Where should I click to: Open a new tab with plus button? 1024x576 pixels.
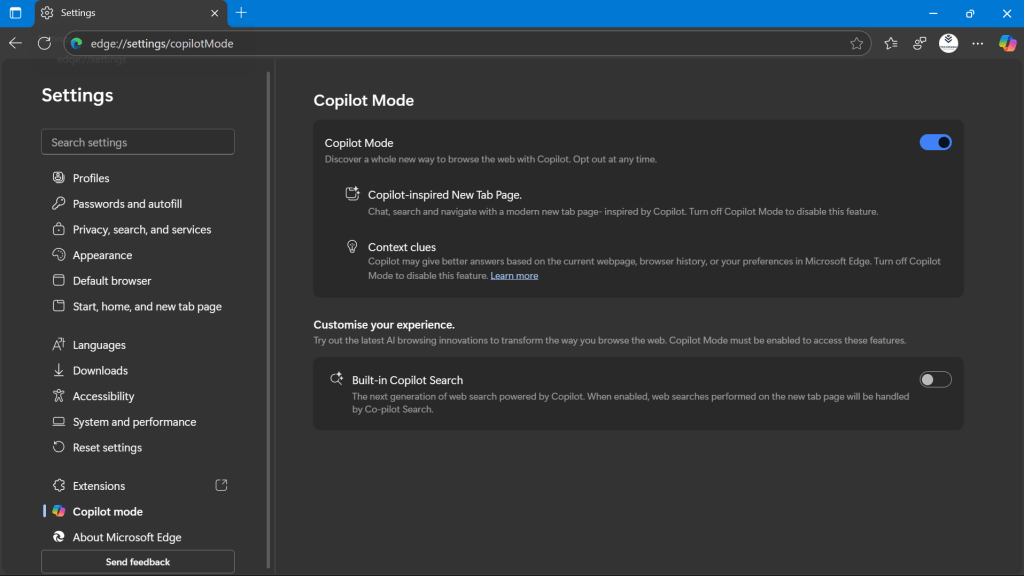pyautogui.click(x=241, y=12)
